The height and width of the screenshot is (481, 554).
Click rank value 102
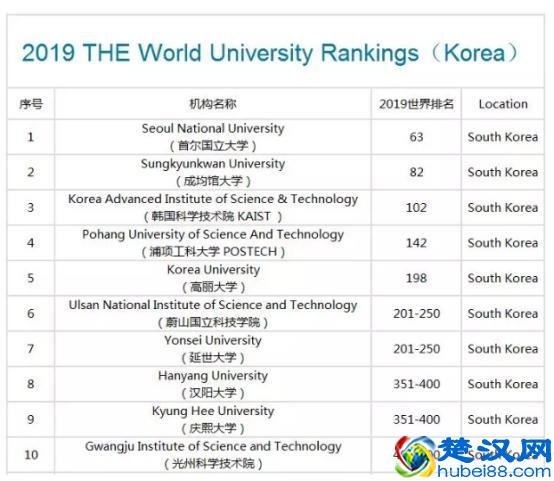tap(416, 208)
